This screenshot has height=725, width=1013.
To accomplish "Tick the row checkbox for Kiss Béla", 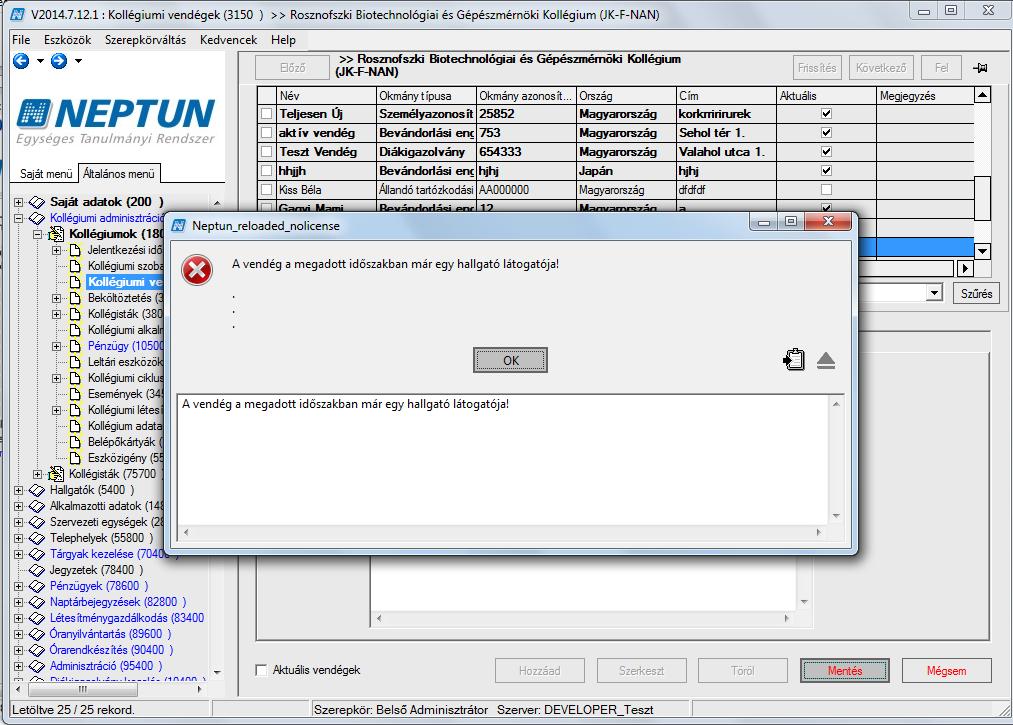I will coord(266,190).
